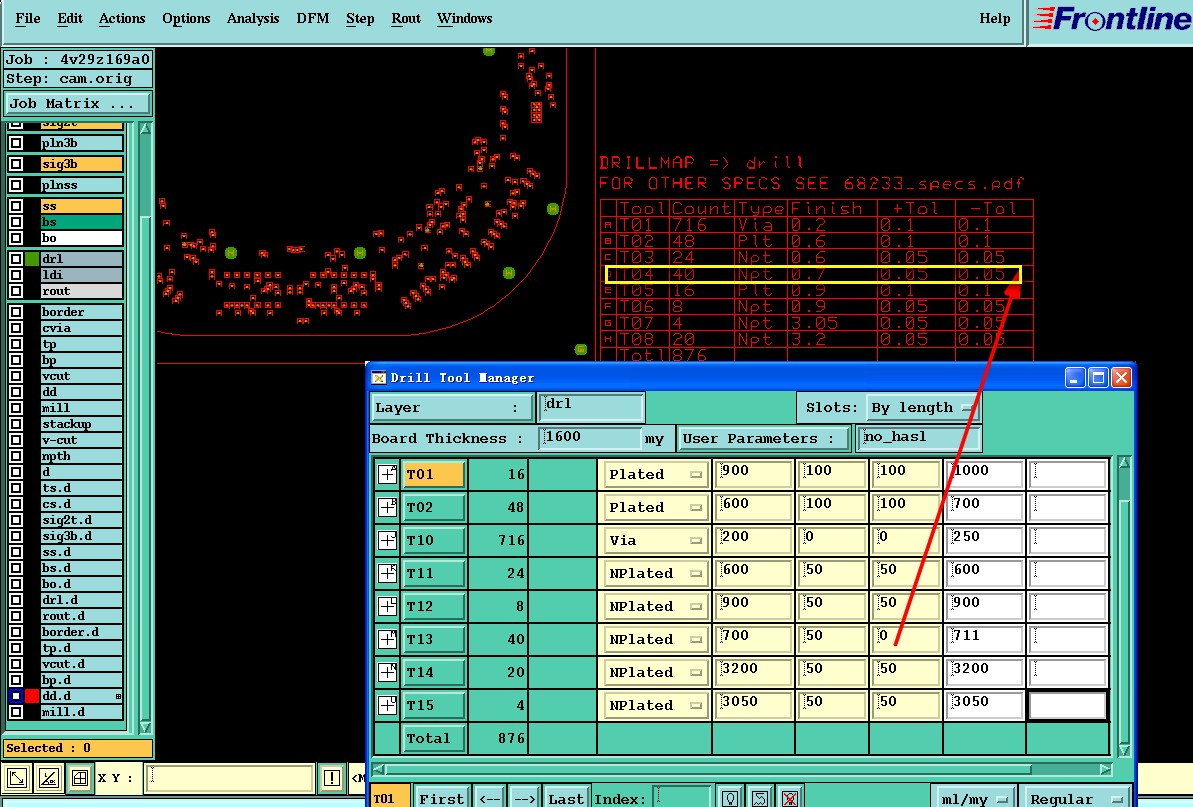Click the diagonal arrow icon beside X Y
1193x807 pixels.
tap(17, 777)
